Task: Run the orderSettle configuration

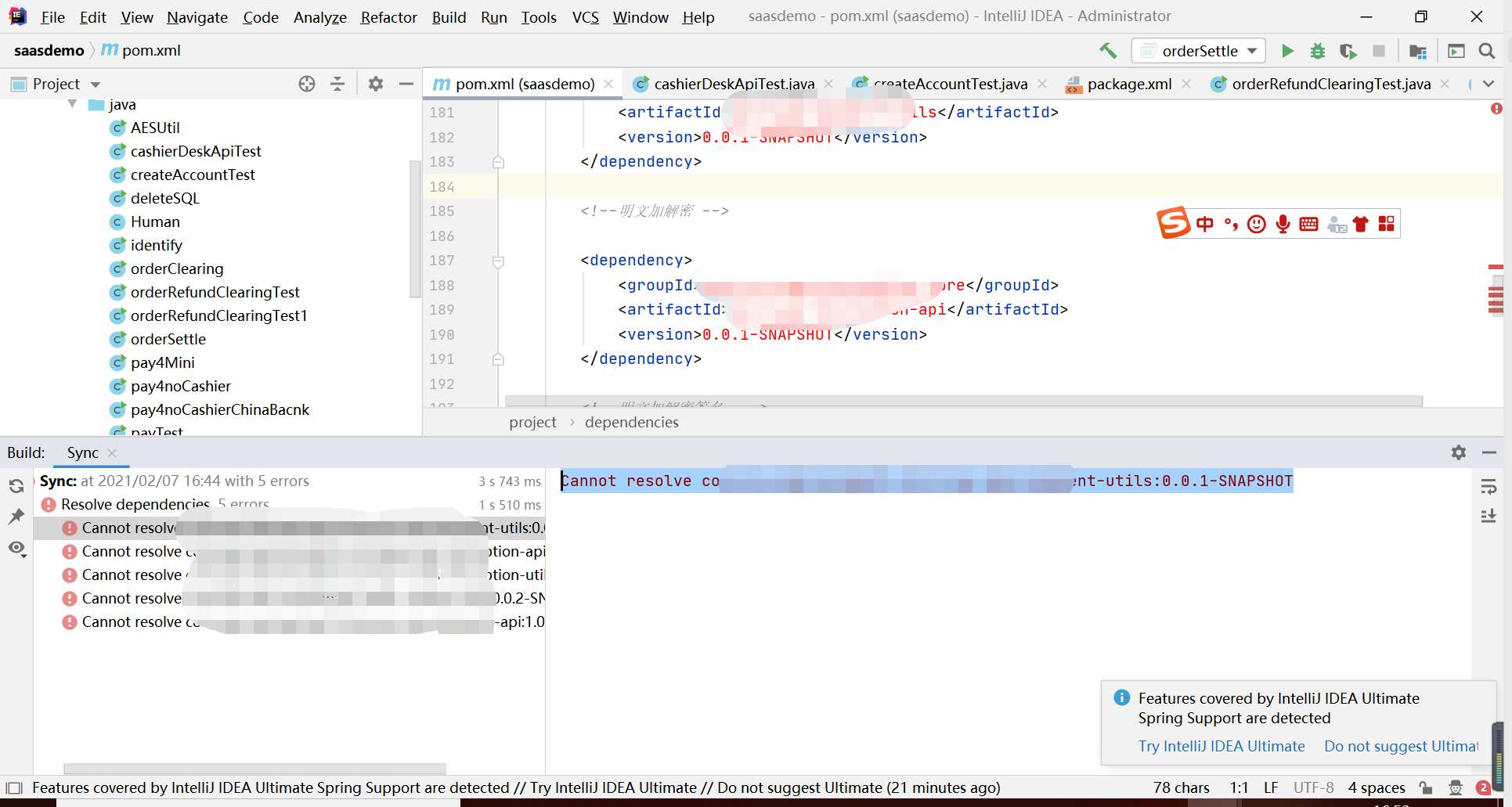Action: [1287, 50]
